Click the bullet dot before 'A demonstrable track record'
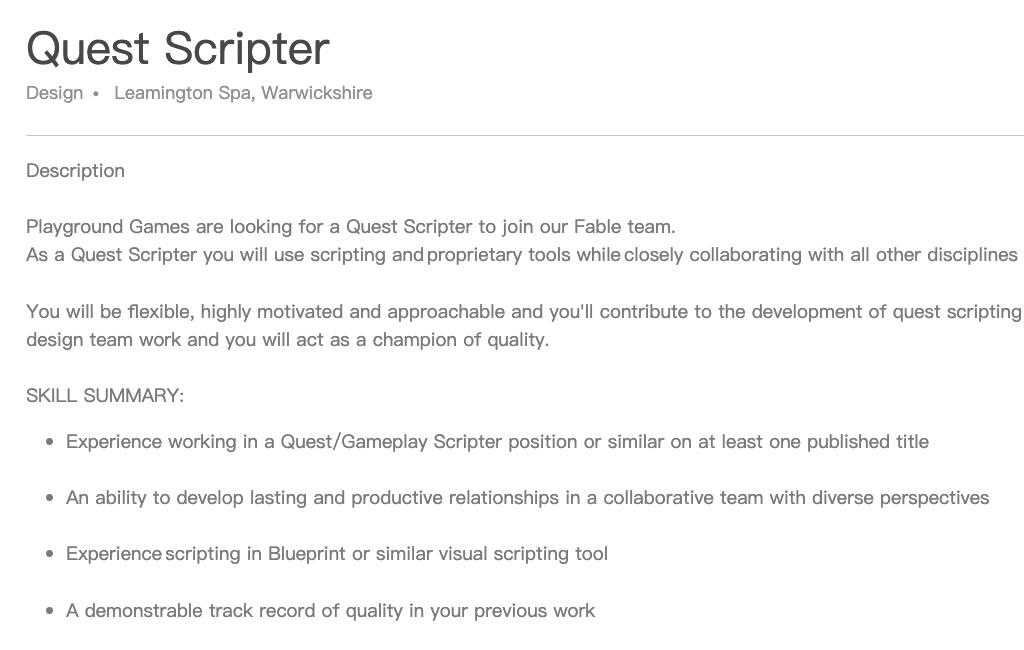The height and width of the screenshot is (650, 1024). (50, 610)
